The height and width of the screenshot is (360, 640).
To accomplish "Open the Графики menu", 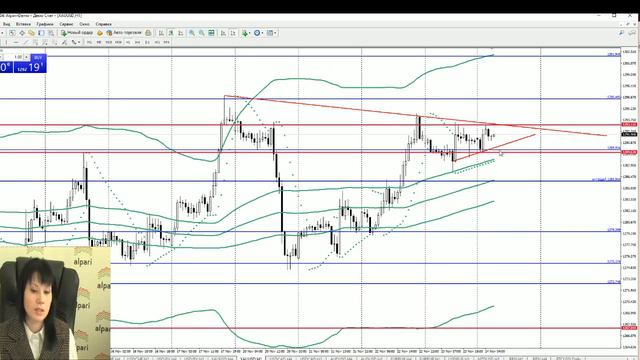I will point(45,24).
